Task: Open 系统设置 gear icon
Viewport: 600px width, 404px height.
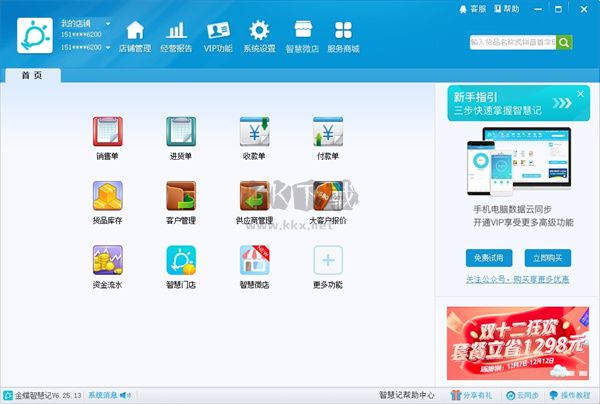Action: coord(259,37)
